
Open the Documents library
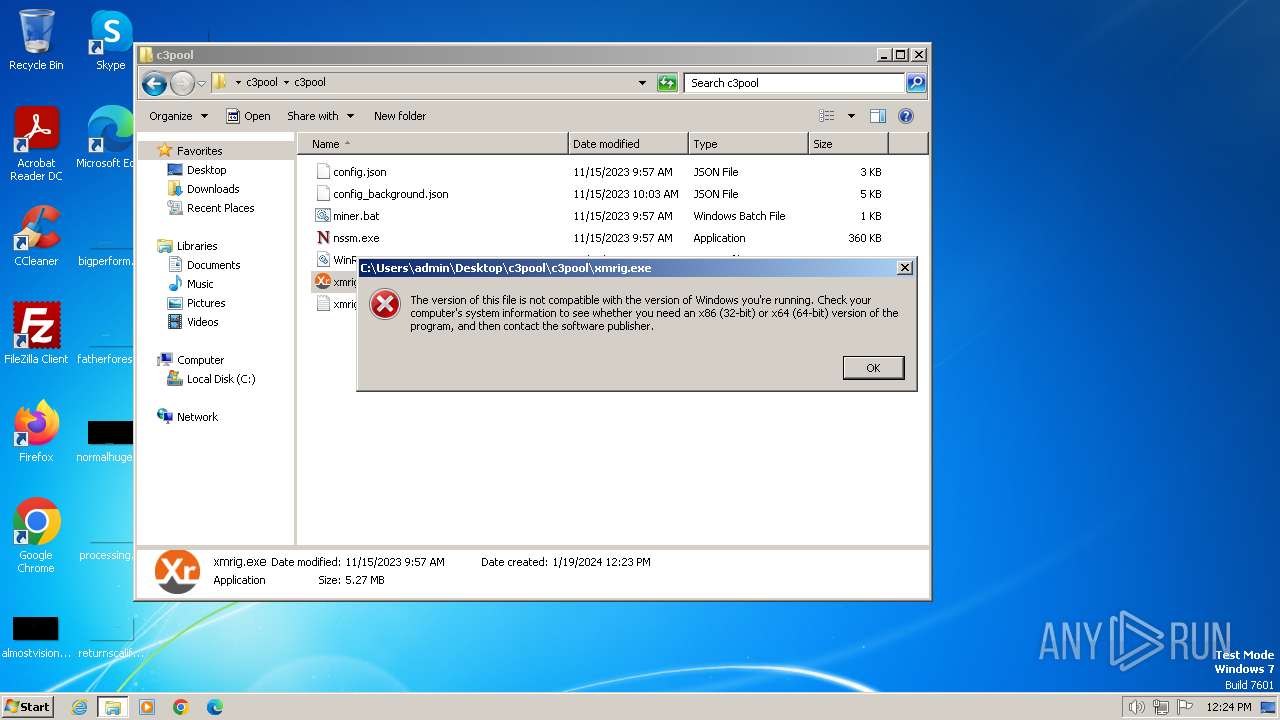(213, 265)
